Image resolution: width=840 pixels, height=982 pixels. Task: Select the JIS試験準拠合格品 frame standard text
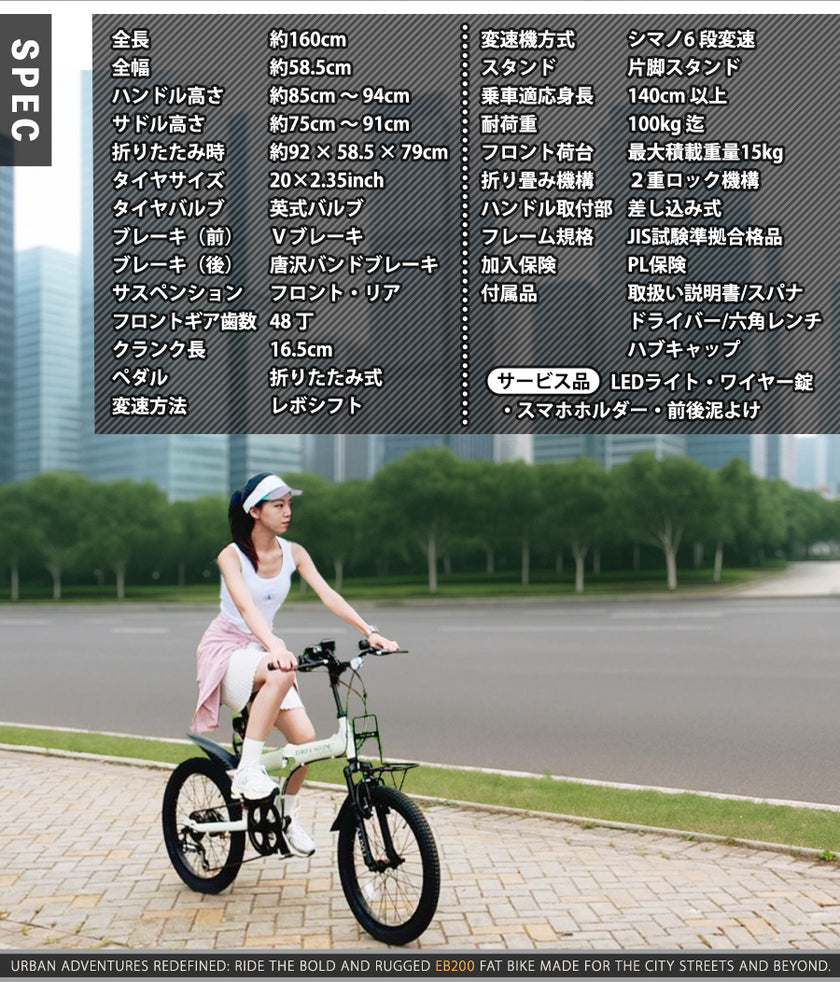click(x=704, y=238)
